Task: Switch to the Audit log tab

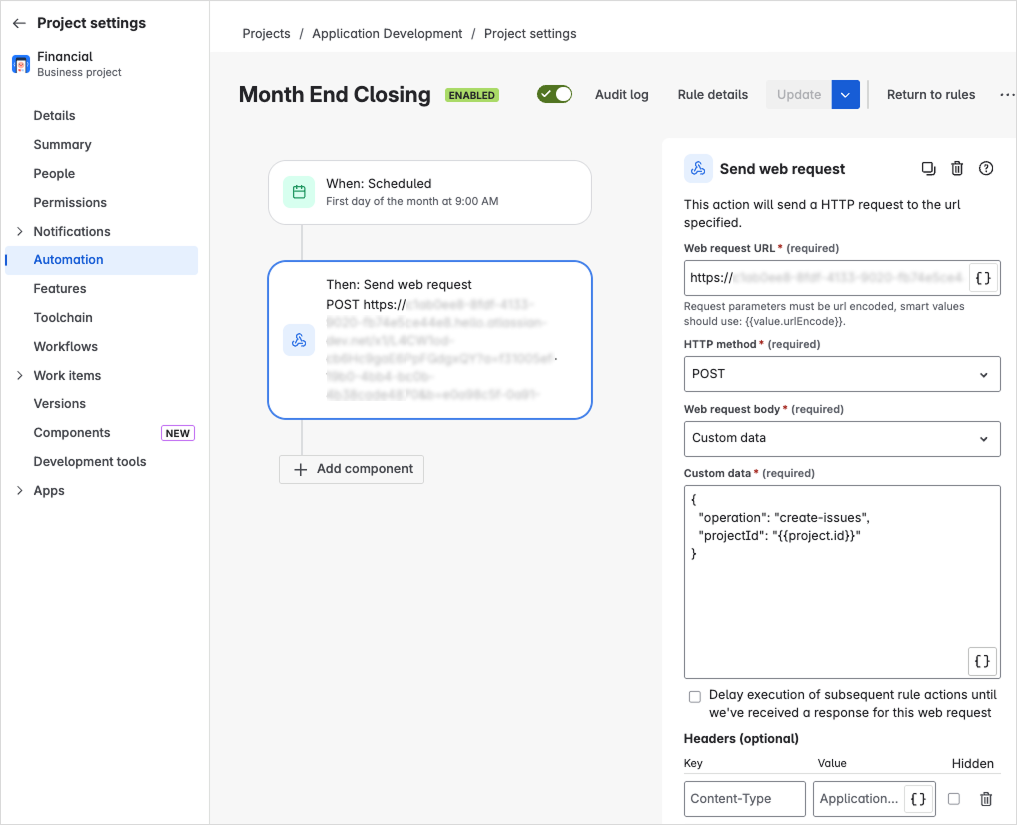Action: (621, 94)
